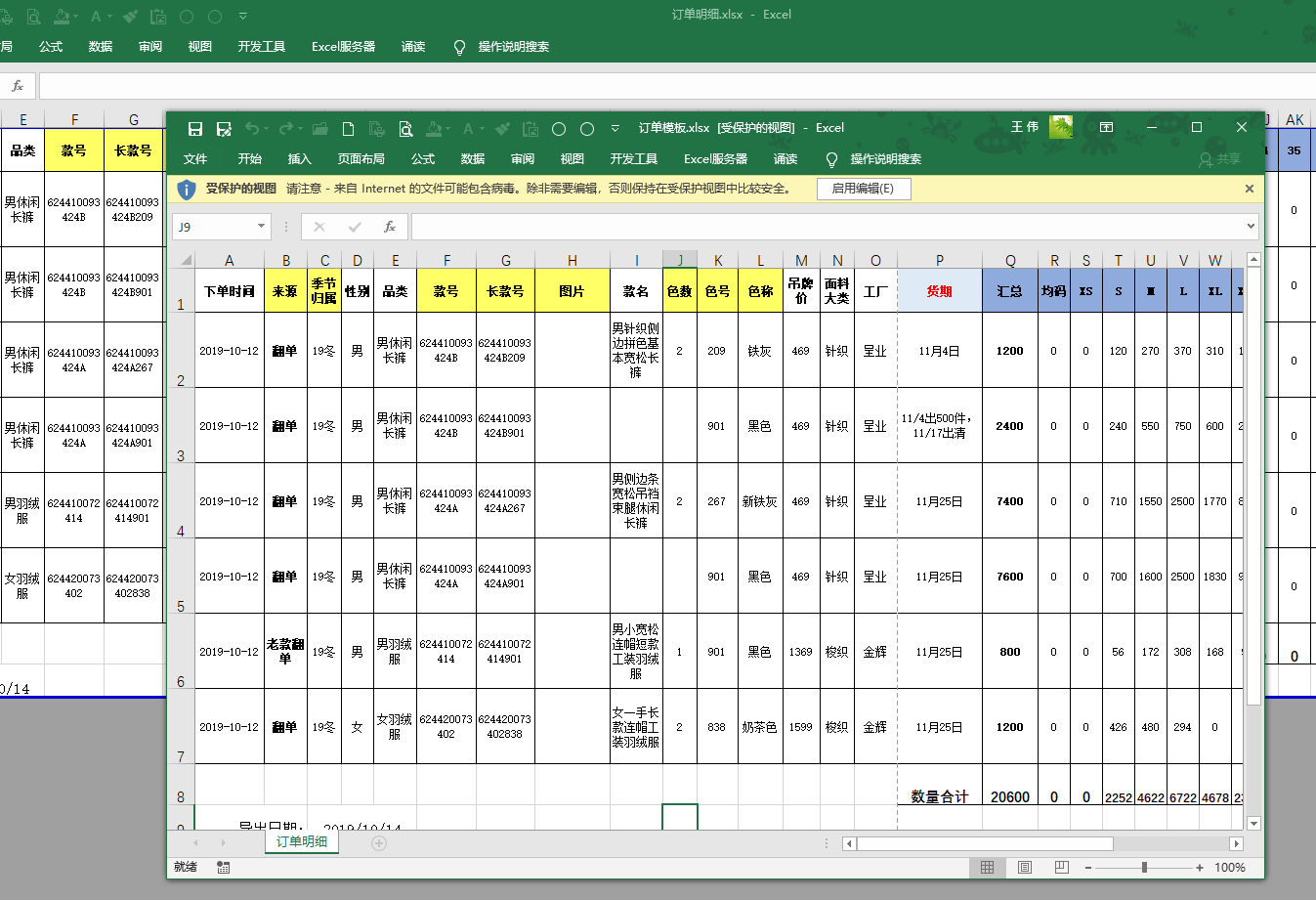Click the Redo arrow in 订单模板 toolbar
Screen dimensions: 1316x900
point(284,128)
